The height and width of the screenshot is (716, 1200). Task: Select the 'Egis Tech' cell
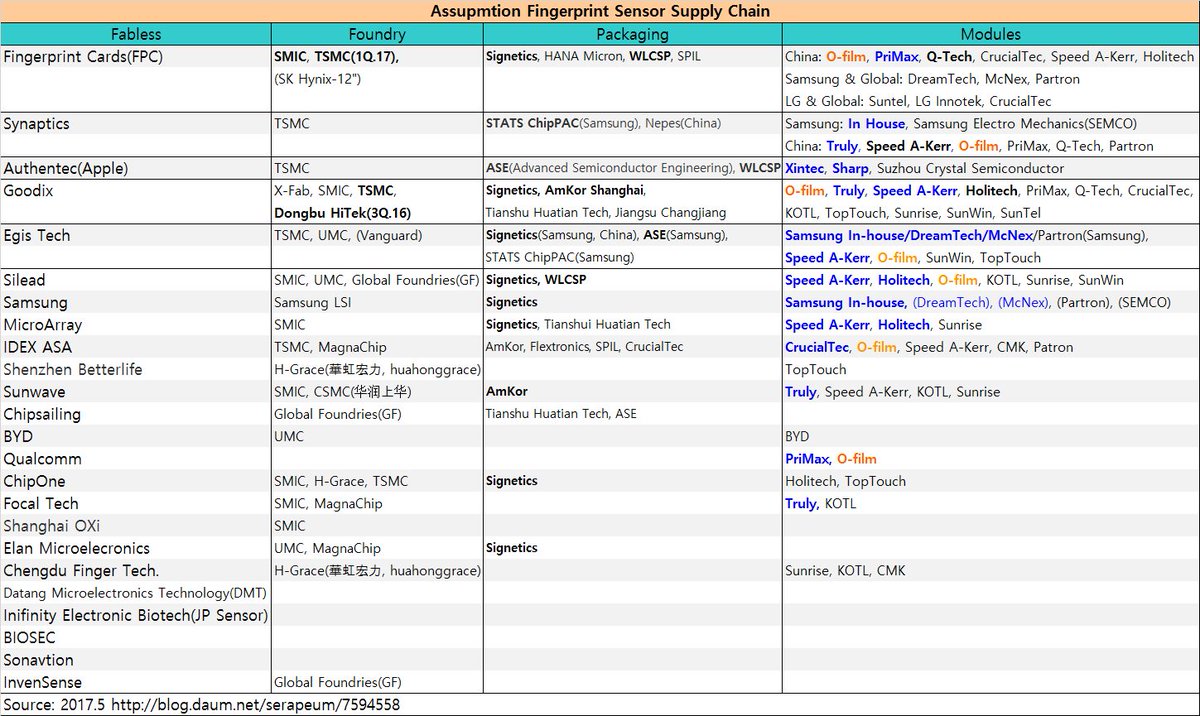click(x=37, y=235)
